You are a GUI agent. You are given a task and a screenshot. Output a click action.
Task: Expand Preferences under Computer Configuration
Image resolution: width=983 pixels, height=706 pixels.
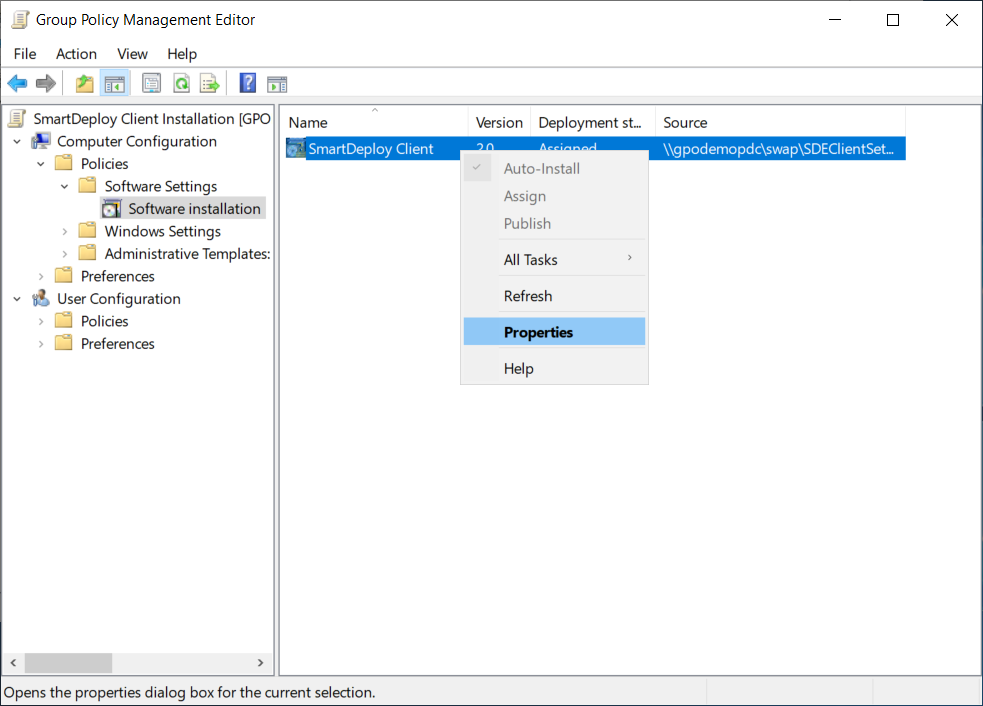click(x=41, y=277)
